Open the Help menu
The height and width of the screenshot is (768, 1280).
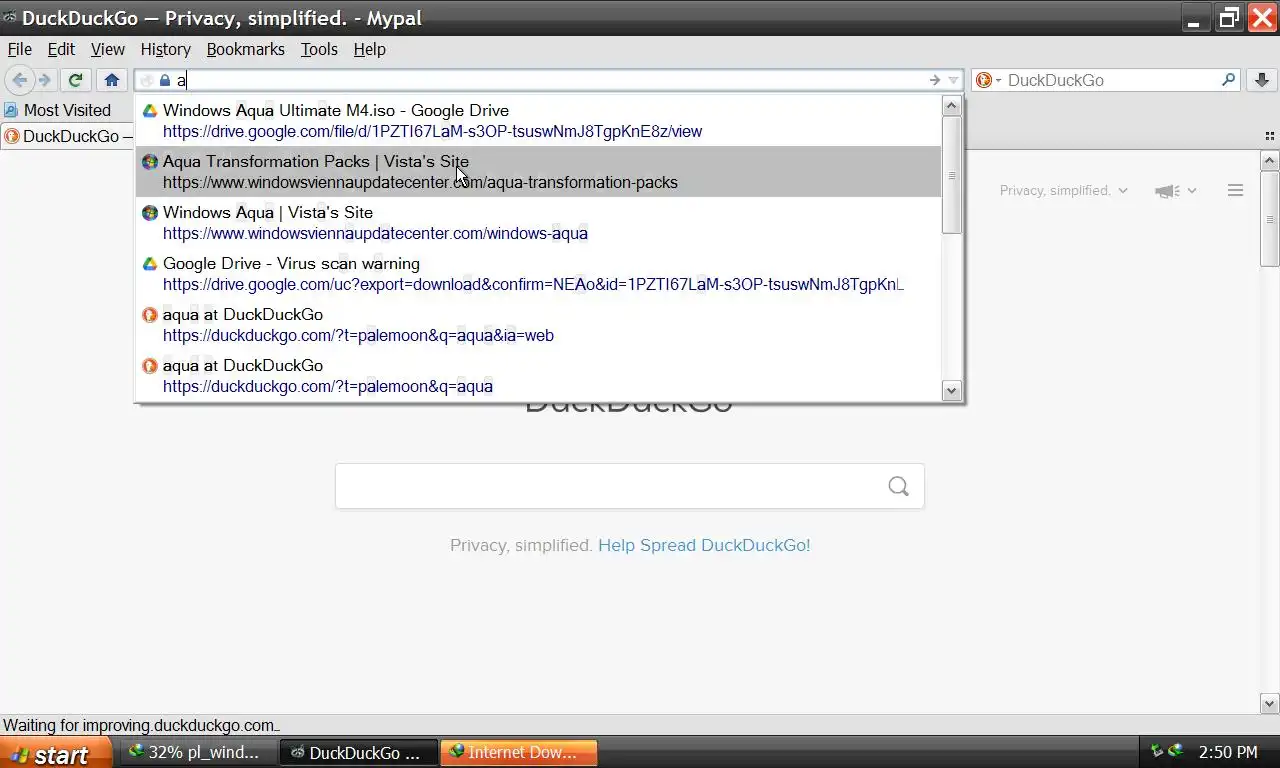pos(369,49)
